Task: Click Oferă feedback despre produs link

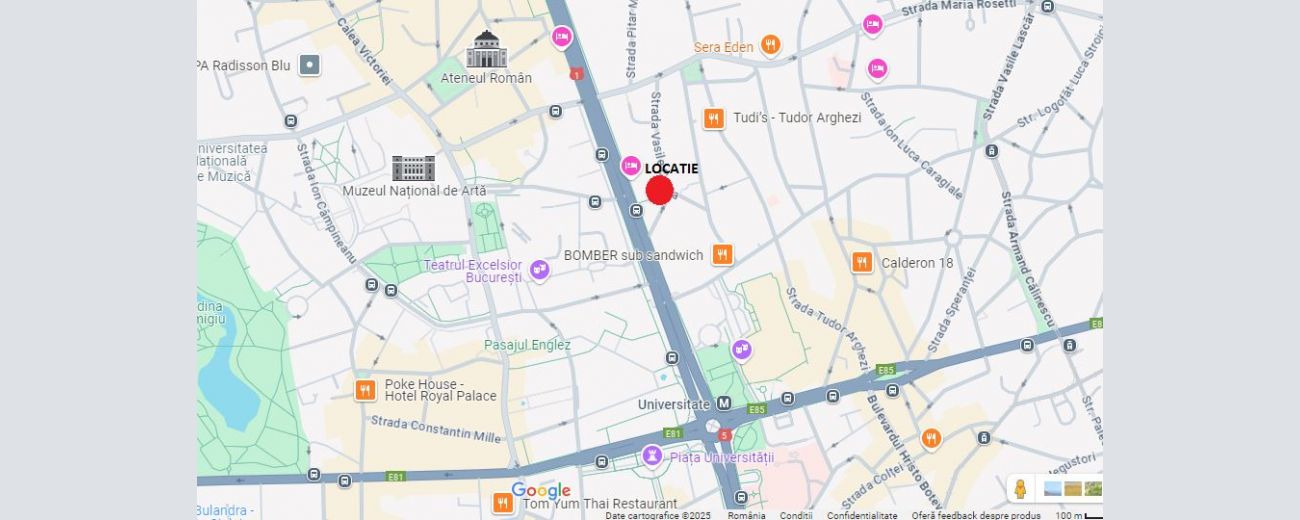Action: pyautogui.click(x=976, y=515)
